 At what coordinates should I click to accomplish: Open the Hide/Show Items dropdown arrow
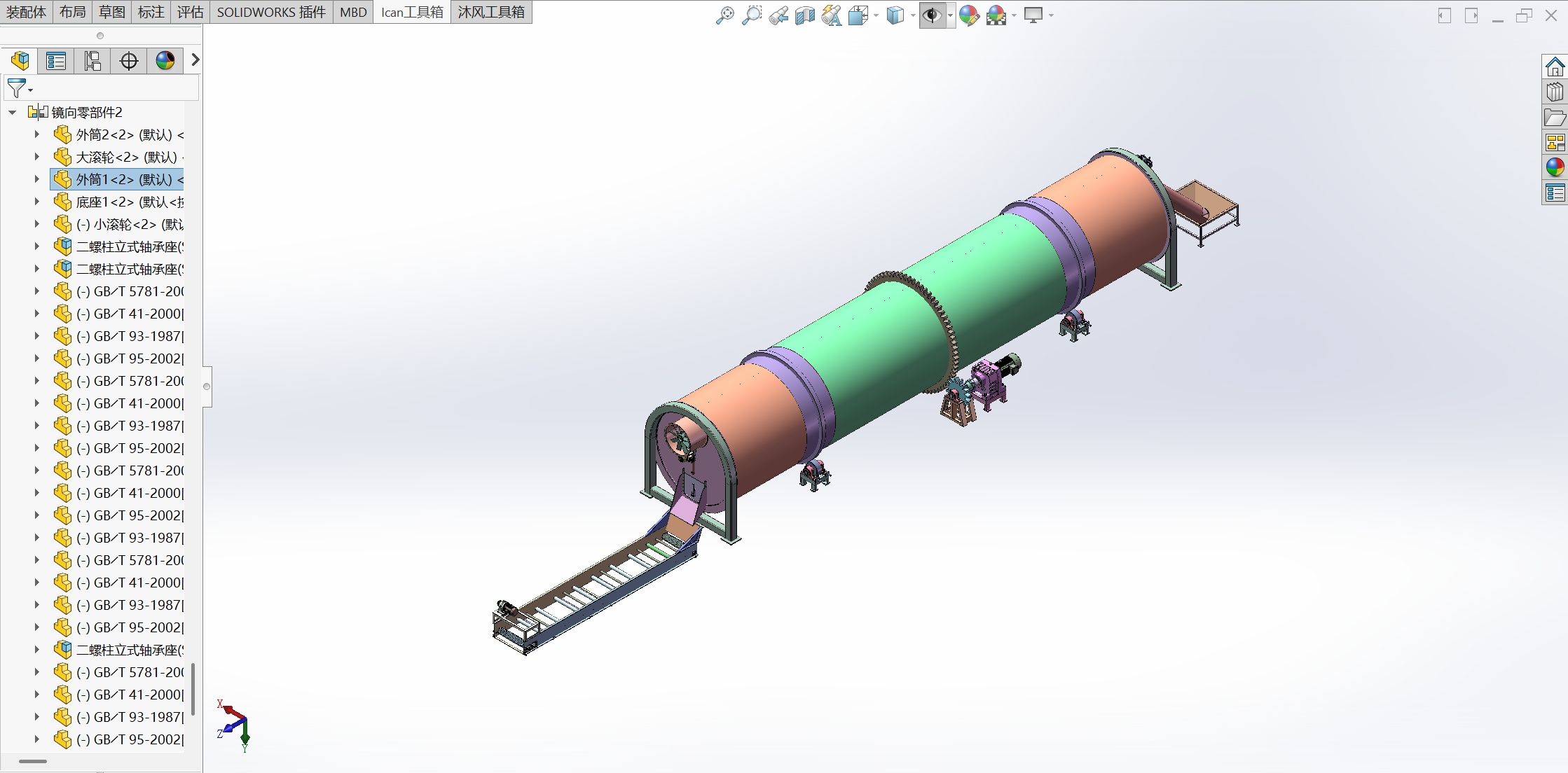coord(950,15)
